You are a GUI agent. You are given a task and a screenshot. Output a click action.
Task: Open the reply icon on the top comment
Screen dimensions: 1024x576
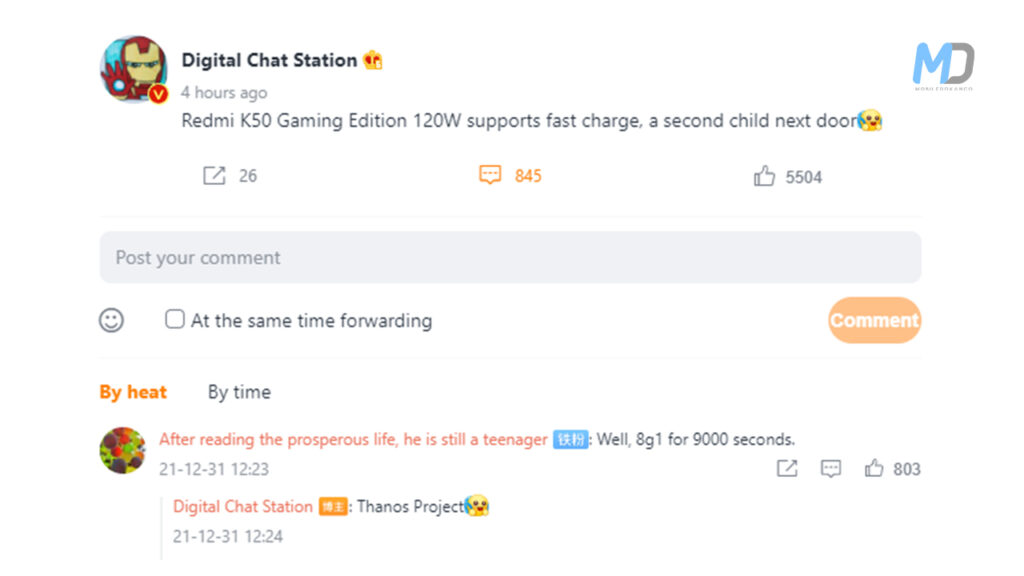click(x=831, y=468)
